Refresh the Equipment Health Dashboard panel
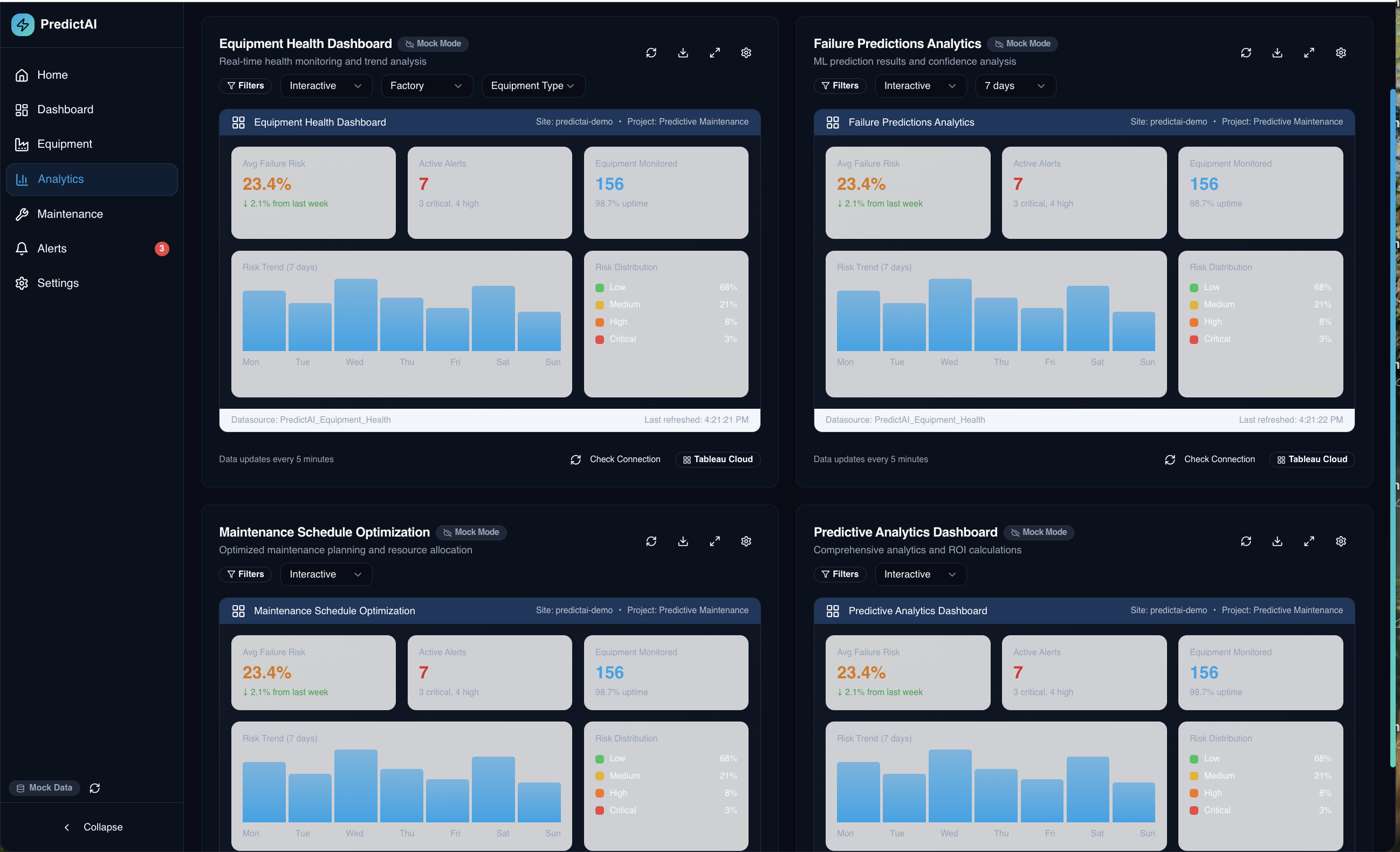Image resolution: width=1400 pixels, height=852 pixels. pos(651,53)
